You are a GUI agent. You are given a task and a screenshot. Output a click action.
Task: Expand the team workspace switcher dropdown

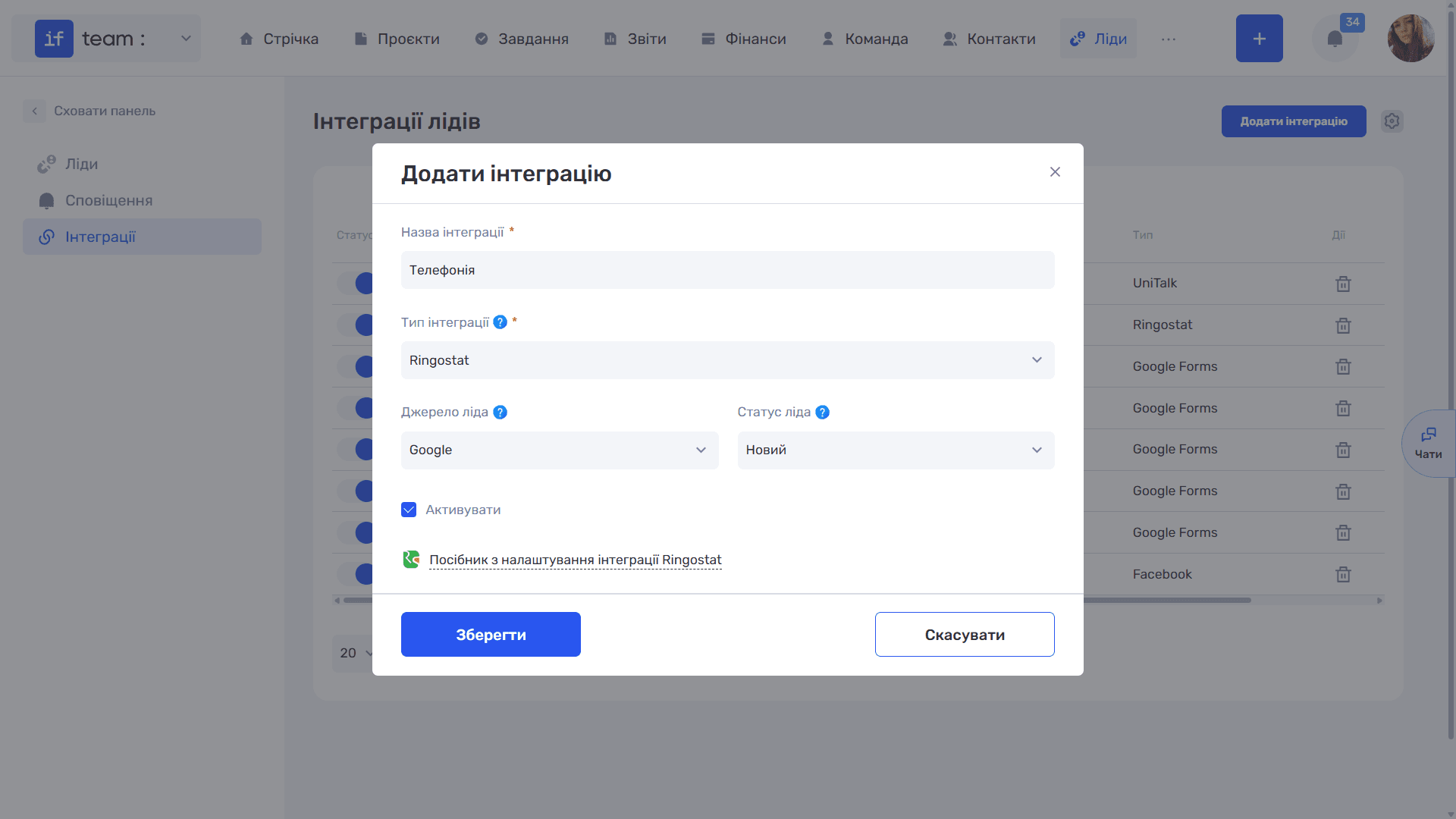pos(186,39)
